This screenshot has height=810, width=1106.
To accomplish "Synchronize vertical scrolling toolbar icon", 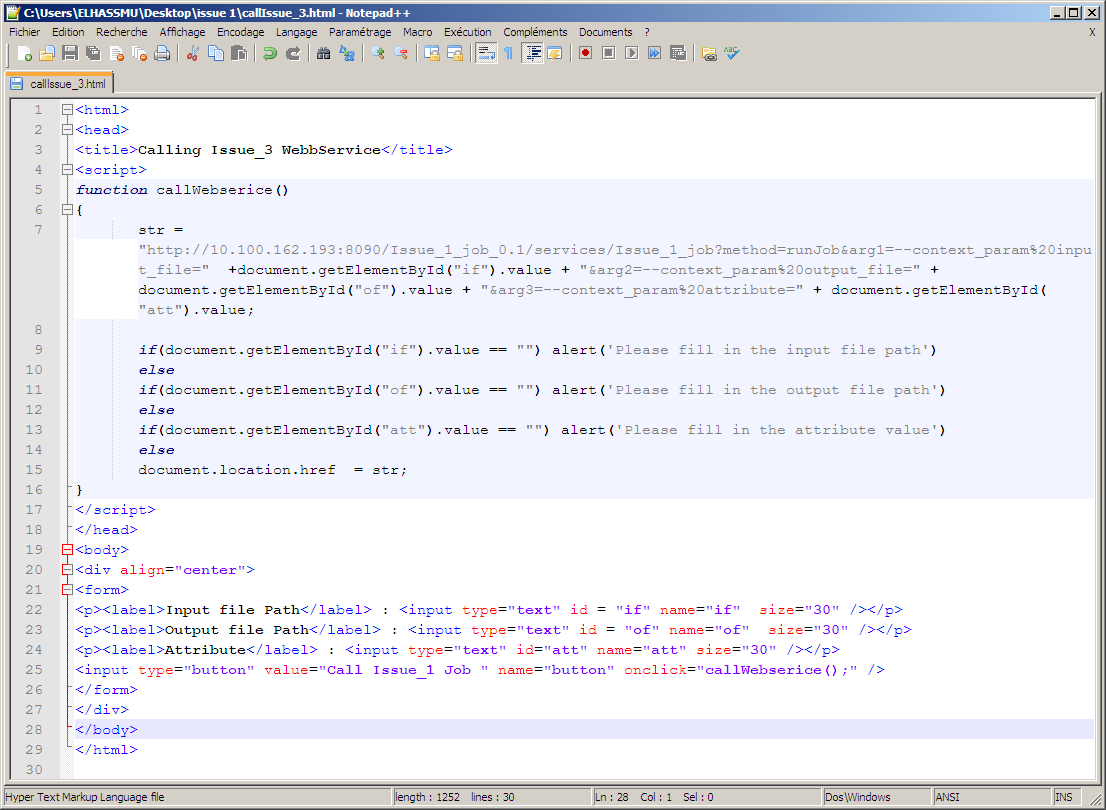I will point(432,54).
